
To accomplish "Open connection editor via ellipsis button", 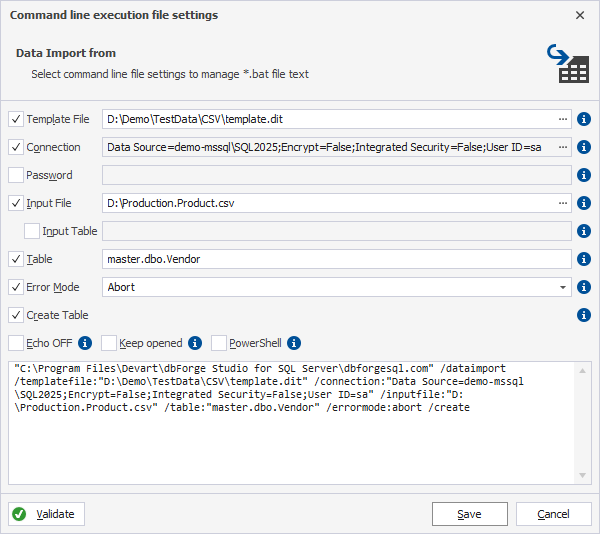I will point(562,147).
